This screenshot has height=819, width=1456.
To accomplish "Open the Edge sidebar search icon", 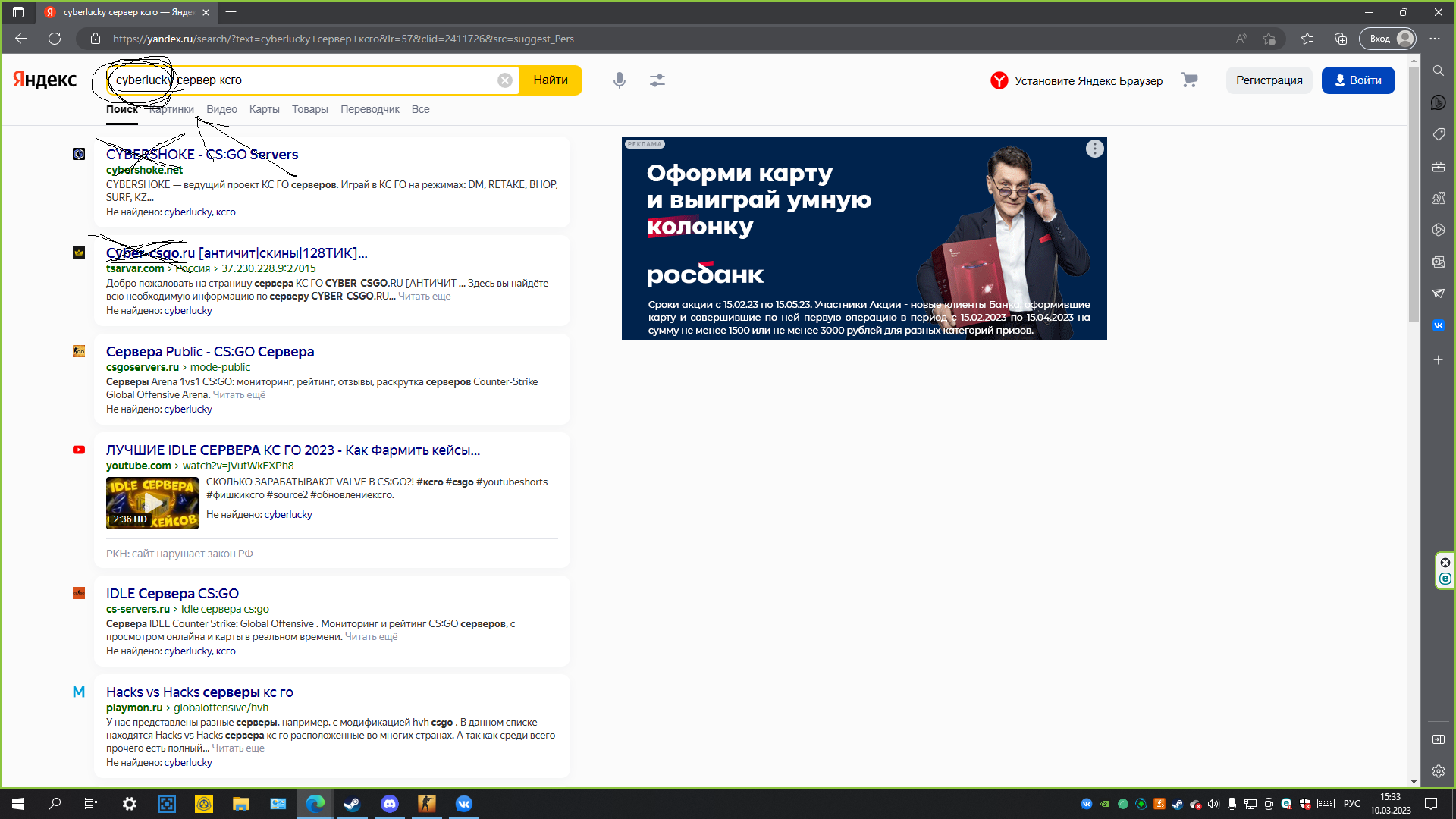I will [1439, 71].
